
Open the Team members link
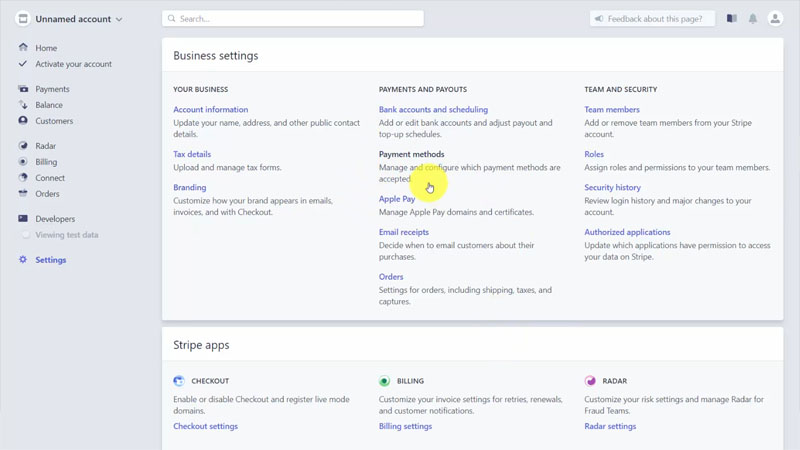tap(611, 110)
